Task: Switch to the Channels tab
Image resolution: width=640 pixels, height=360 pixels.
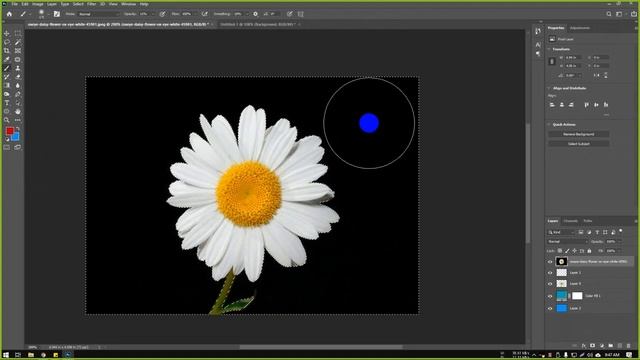Action: click(x=570, y=221)
